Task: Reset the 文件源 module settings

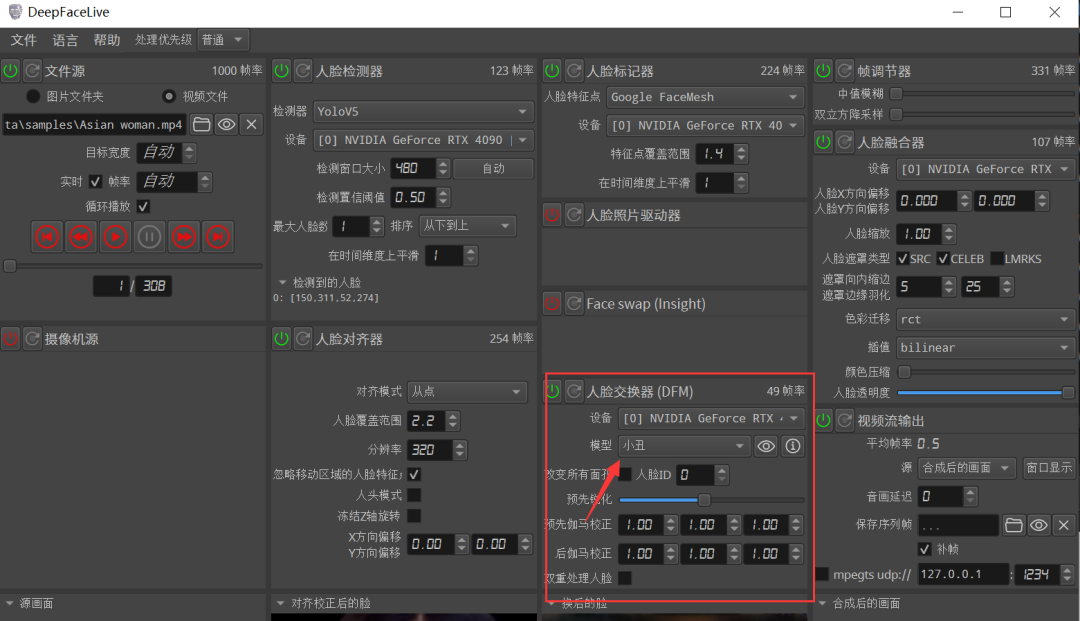Action: pyautogui.click(x=32, y=70)
